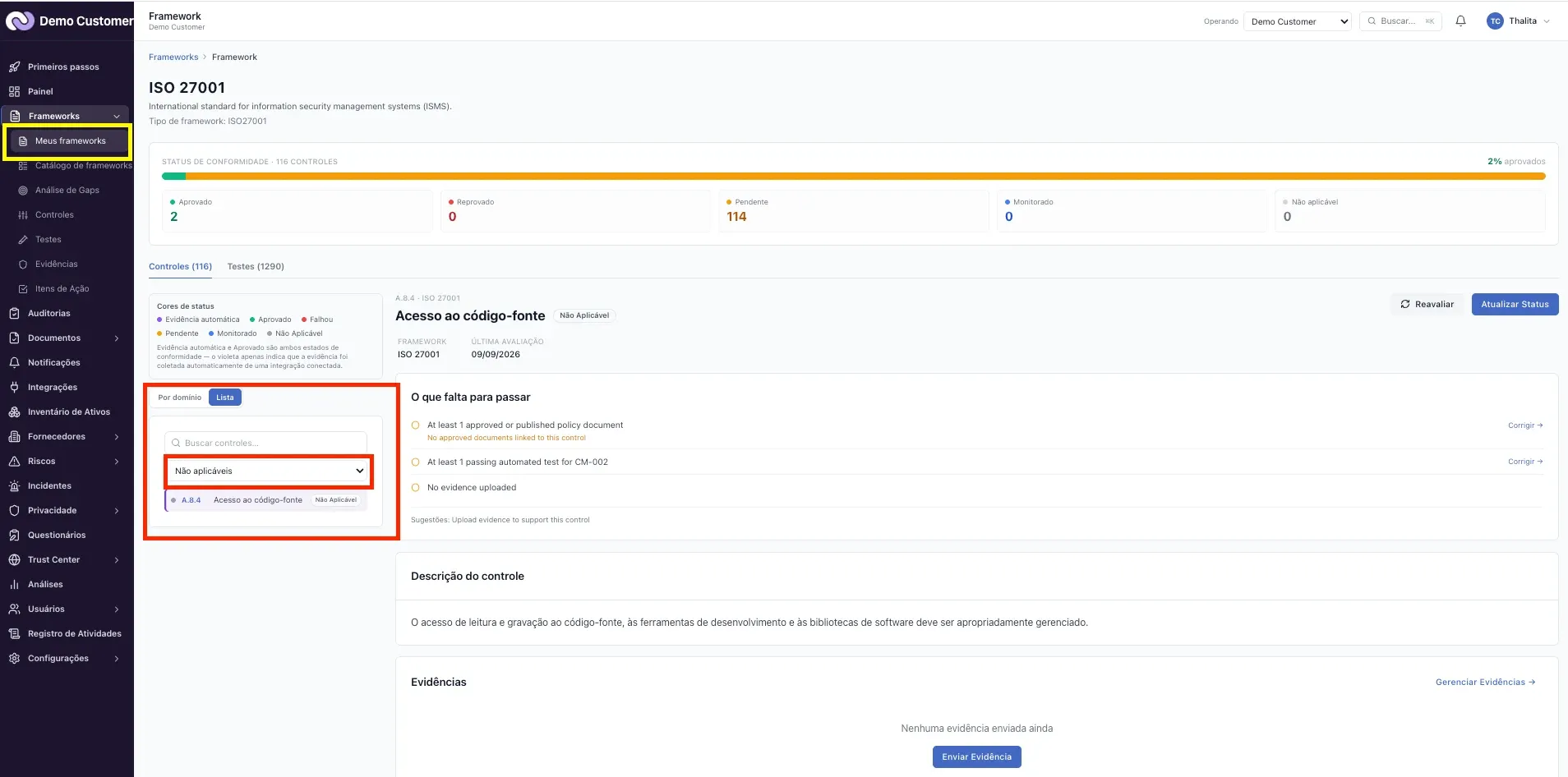
Task: Click the Enviar Evidência button
Action: tap(976, 756)
